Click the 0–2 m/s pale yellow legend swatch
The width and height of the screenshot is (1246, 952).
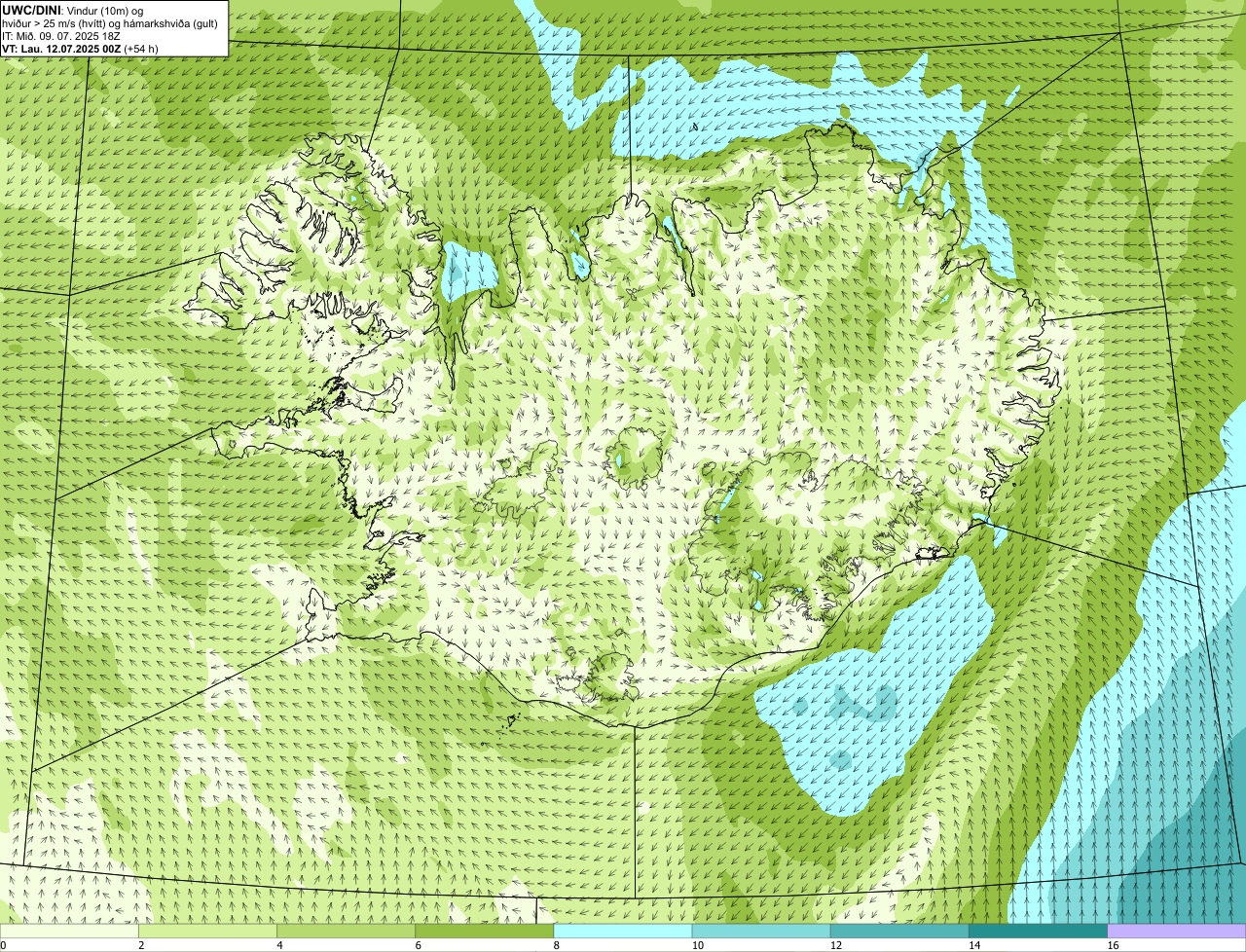[x=69, y=932]
